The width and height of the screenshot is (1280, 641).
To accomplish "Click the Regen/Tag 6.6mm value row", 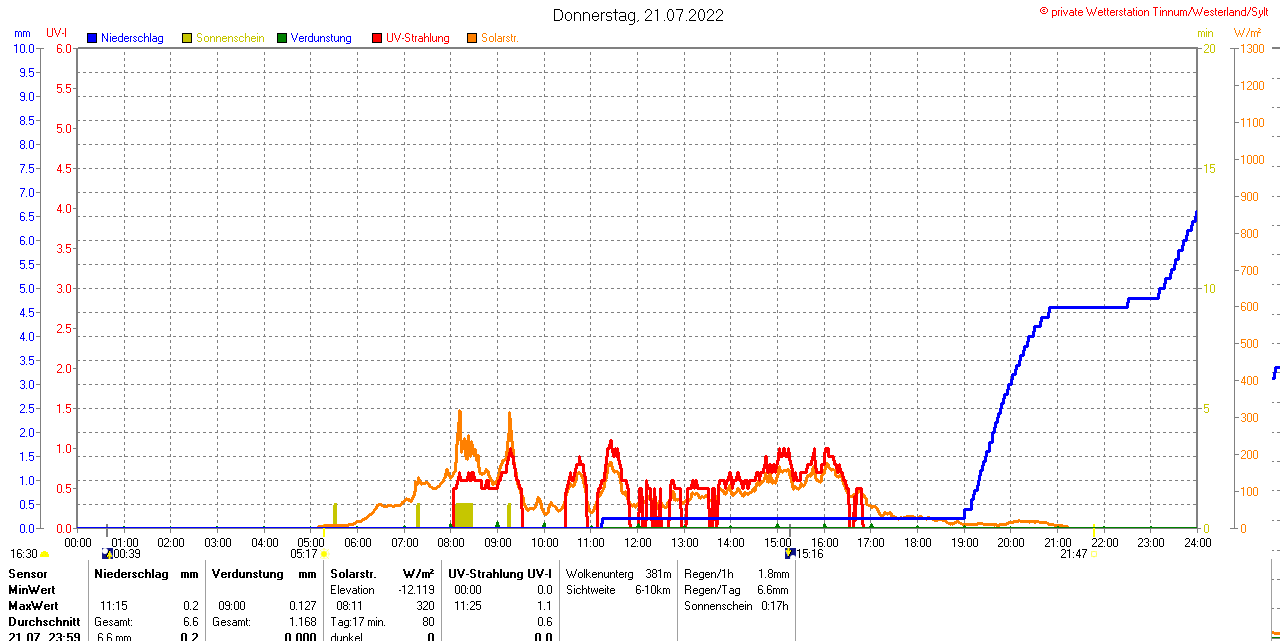I will [x=736, y=590].
